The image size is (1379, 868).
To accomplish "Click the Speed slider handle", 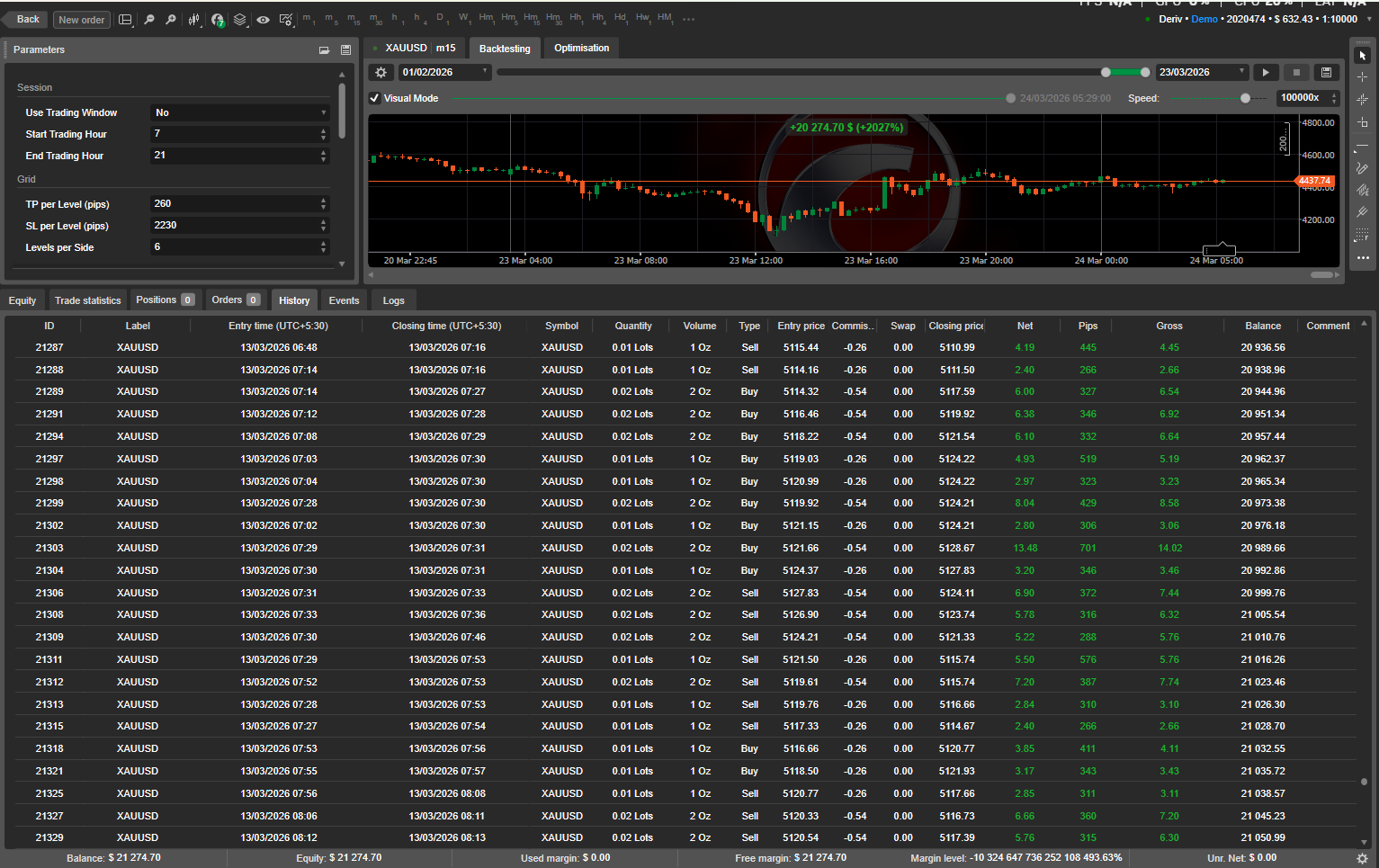I will [1245, 98].
